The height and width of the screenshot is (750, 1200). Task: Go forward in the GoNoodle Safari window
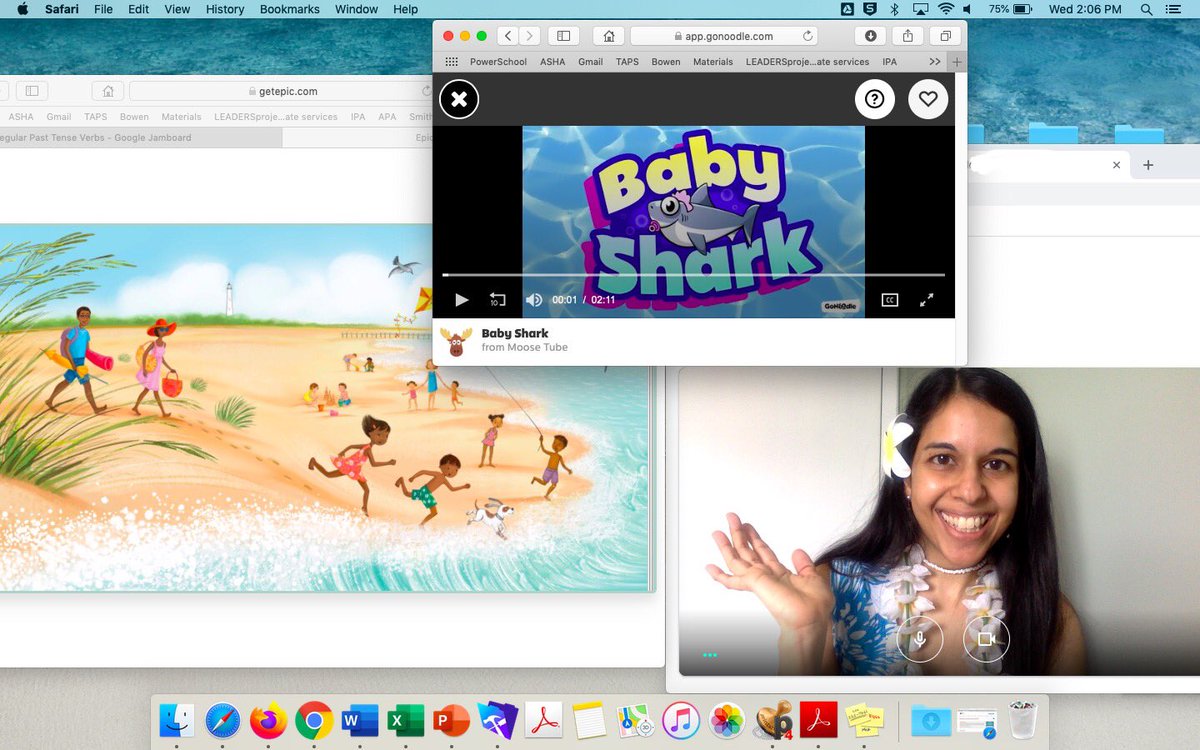(529, 36)
